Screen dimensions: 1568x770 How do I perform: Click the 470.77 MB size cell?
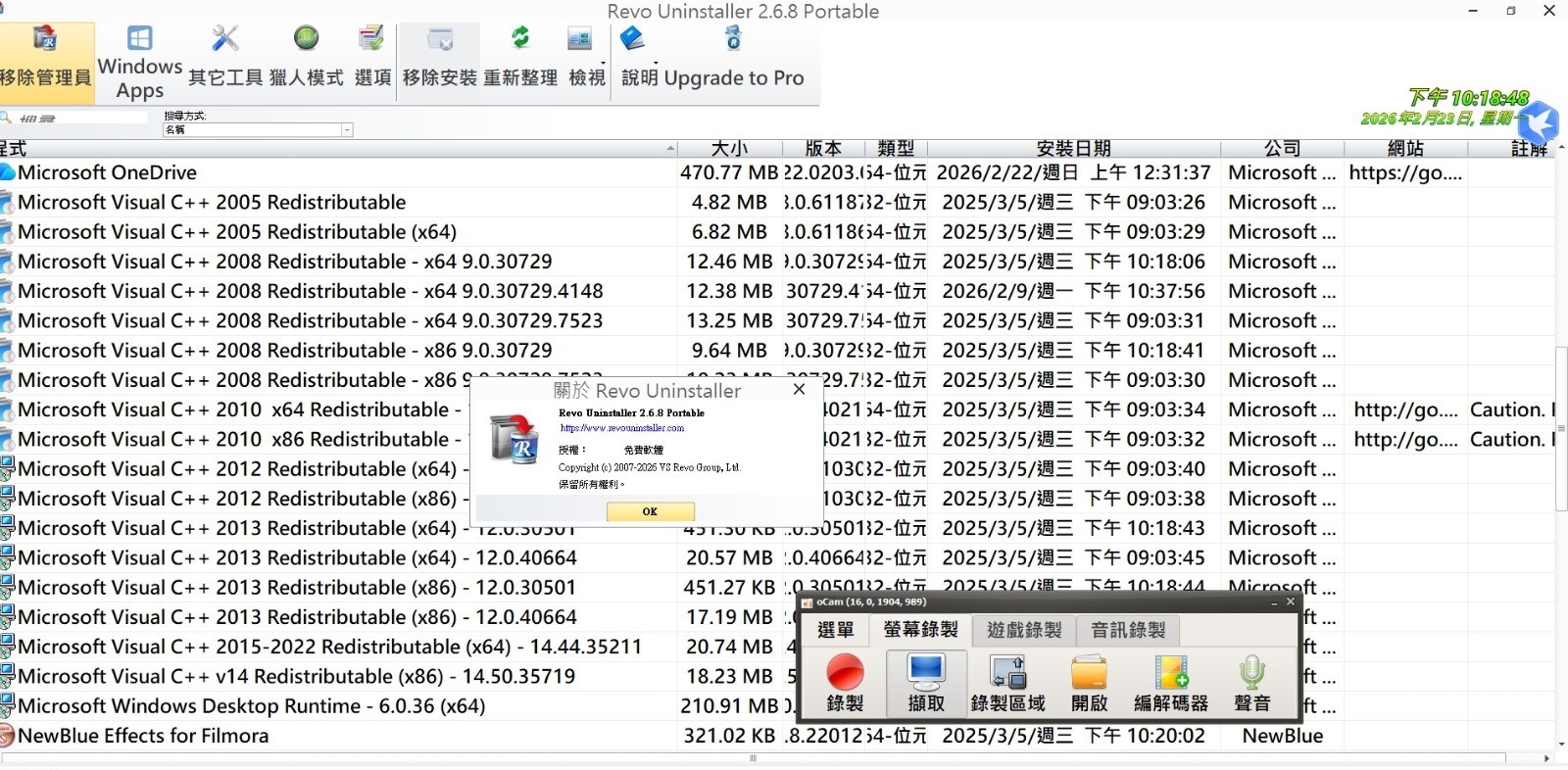pyautogui.click(x=729, y=172)
